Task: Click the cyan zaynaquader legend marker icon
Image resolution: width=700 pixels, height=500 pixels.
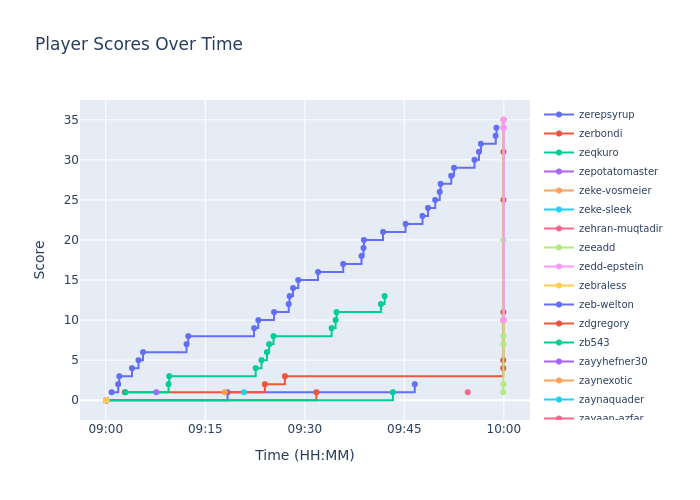Action: tap(559, 400)
